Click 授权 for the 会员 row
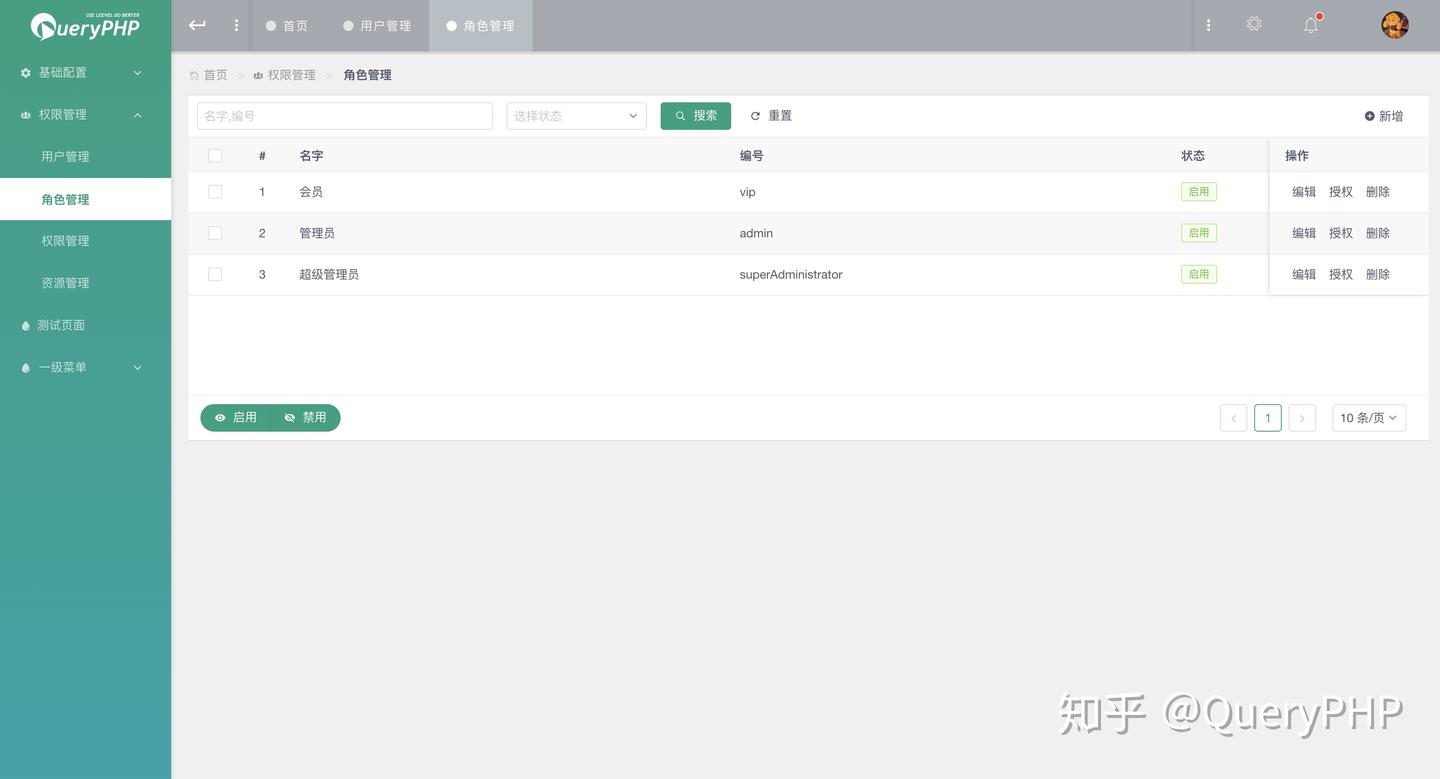The image size is (1440, 779). pyautogui.click(x=1341, y=192)
